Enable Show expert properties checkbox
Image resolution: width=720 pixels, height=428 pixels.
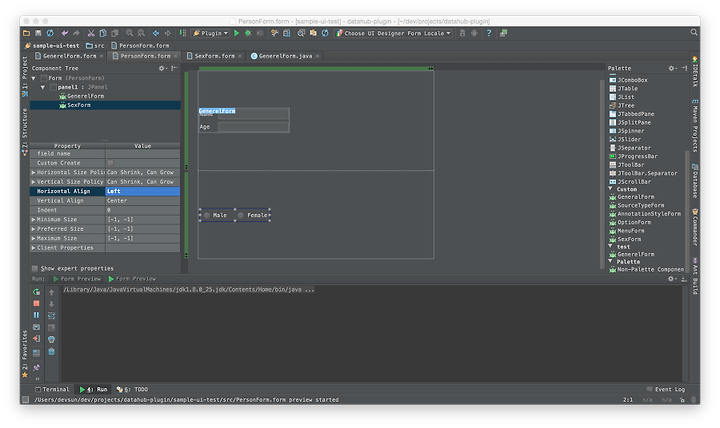(35, 269)
